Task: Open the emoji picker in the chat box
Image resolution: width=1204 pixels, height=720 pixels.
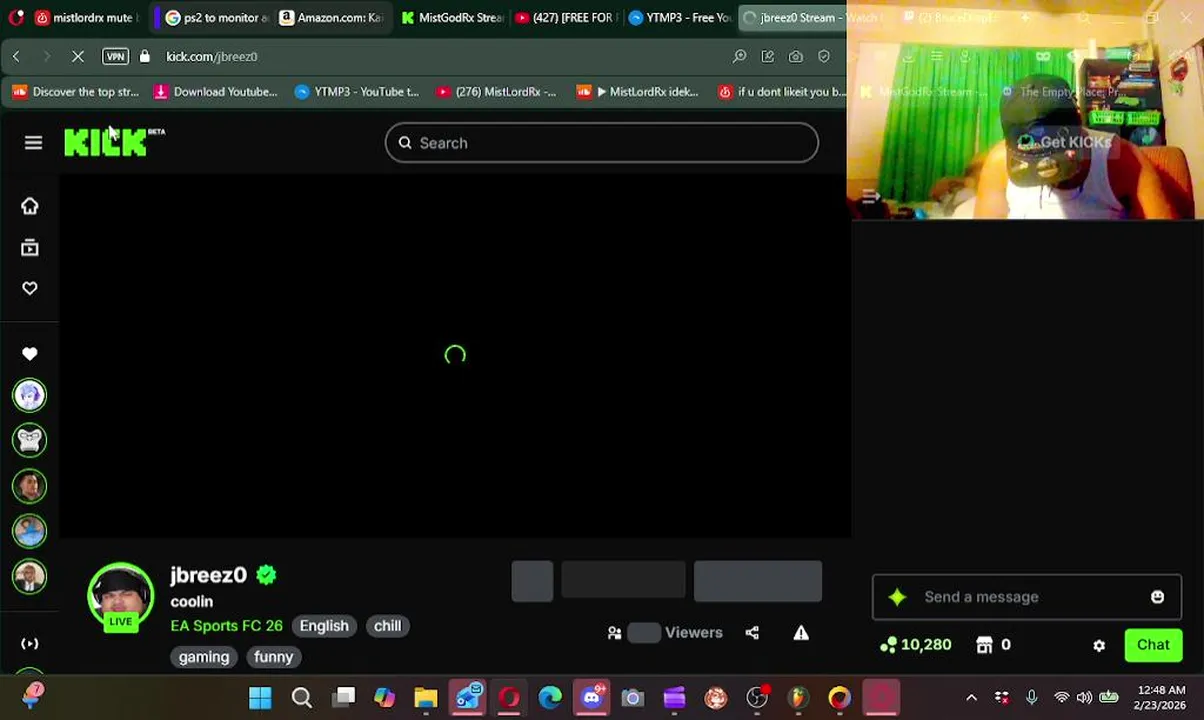Action: 1157,597
